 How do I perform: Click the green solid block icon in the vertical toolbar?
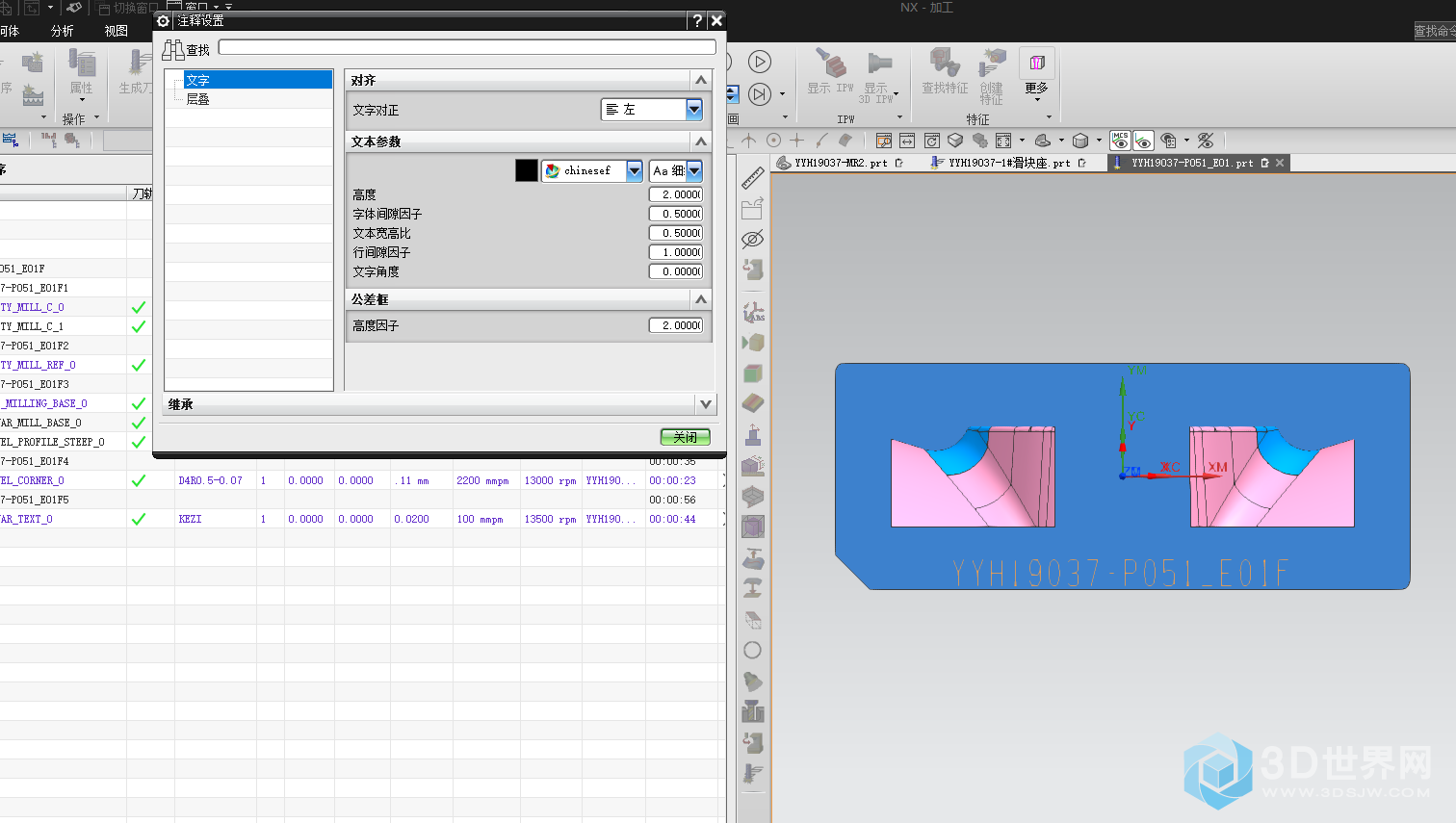[x=753, y=373]
